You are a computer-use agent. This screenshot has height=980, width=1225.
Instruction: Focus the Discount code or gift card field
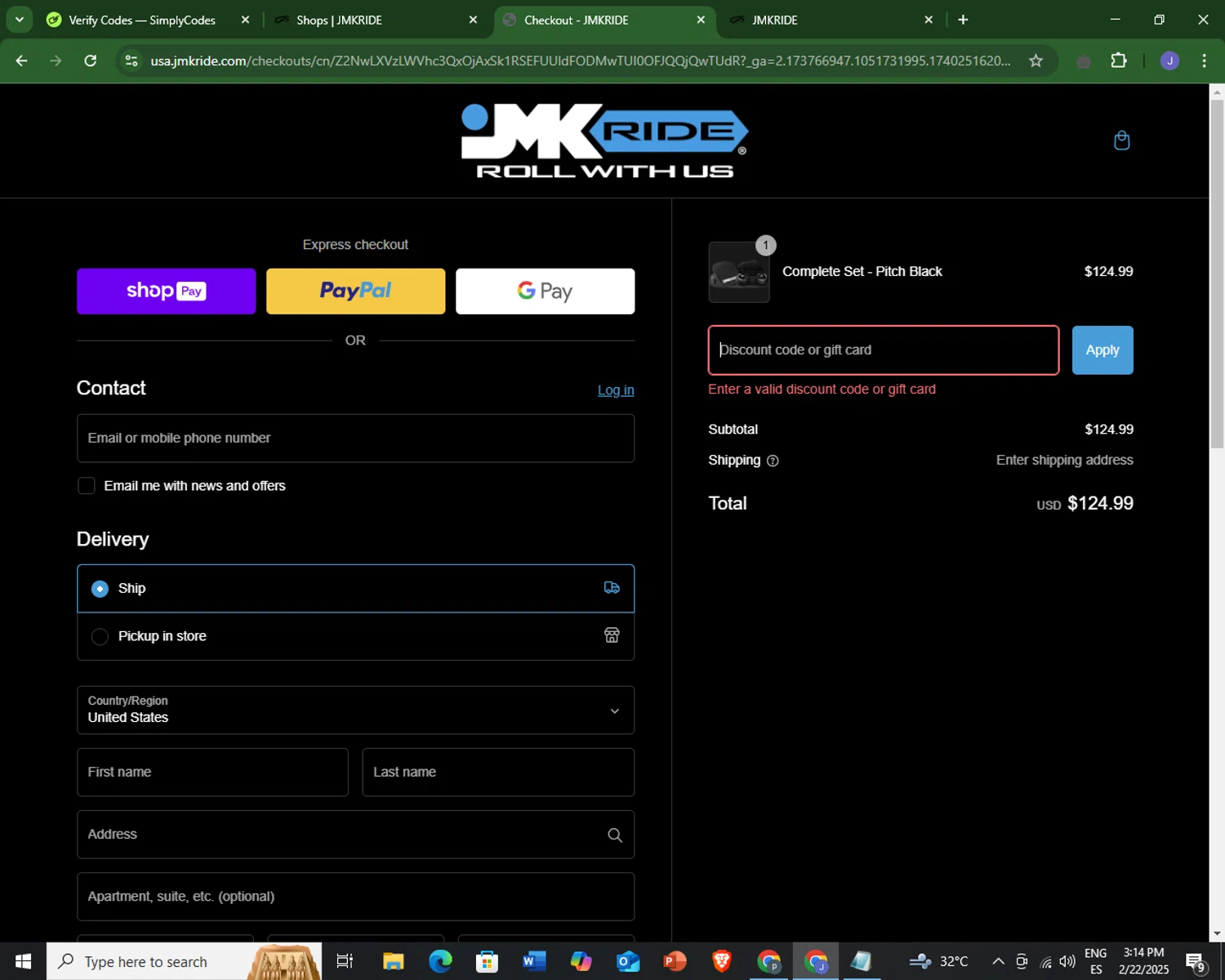click(884, 350)
